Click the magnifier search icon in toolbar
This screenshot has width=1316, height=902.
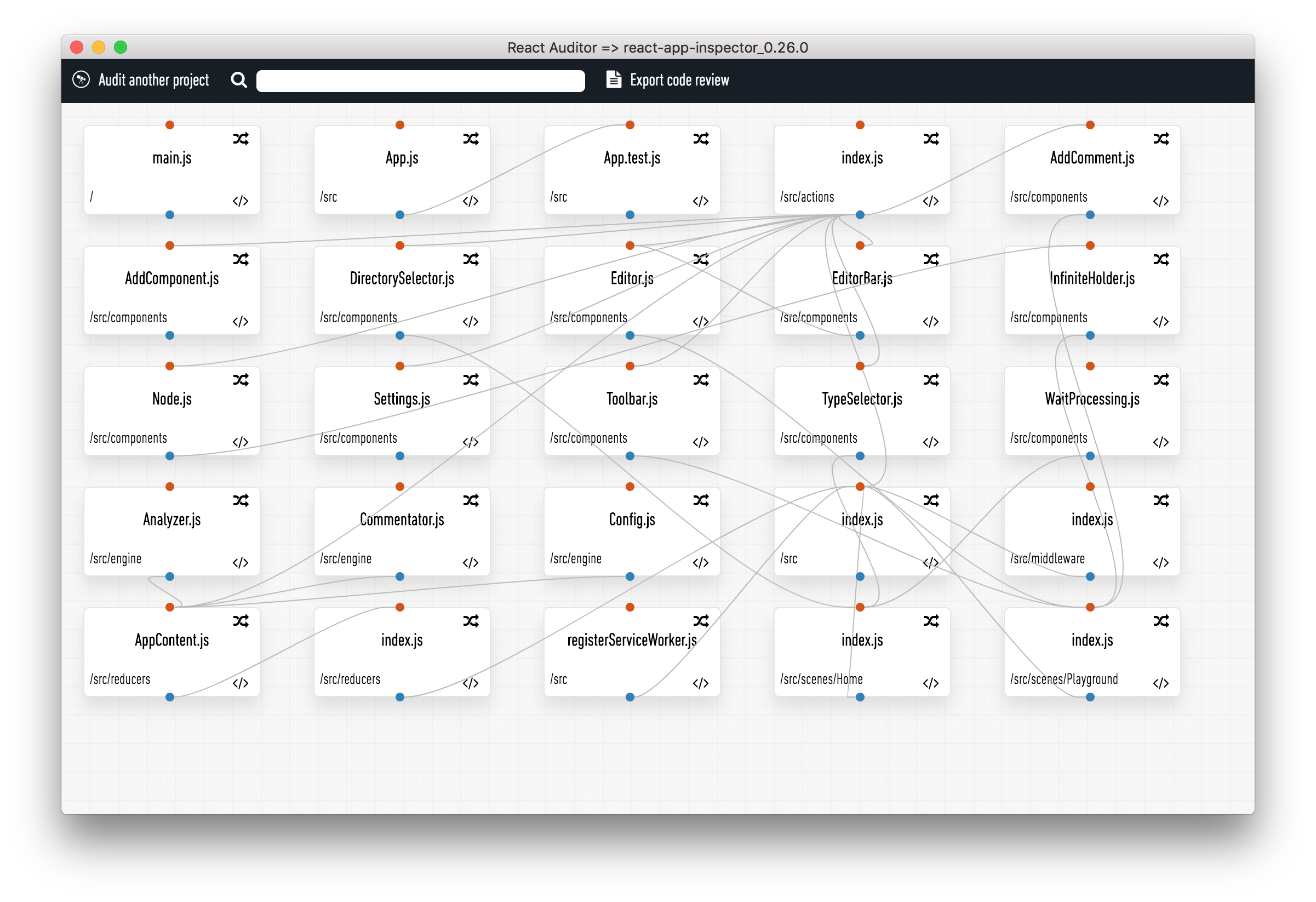point(239,80)
